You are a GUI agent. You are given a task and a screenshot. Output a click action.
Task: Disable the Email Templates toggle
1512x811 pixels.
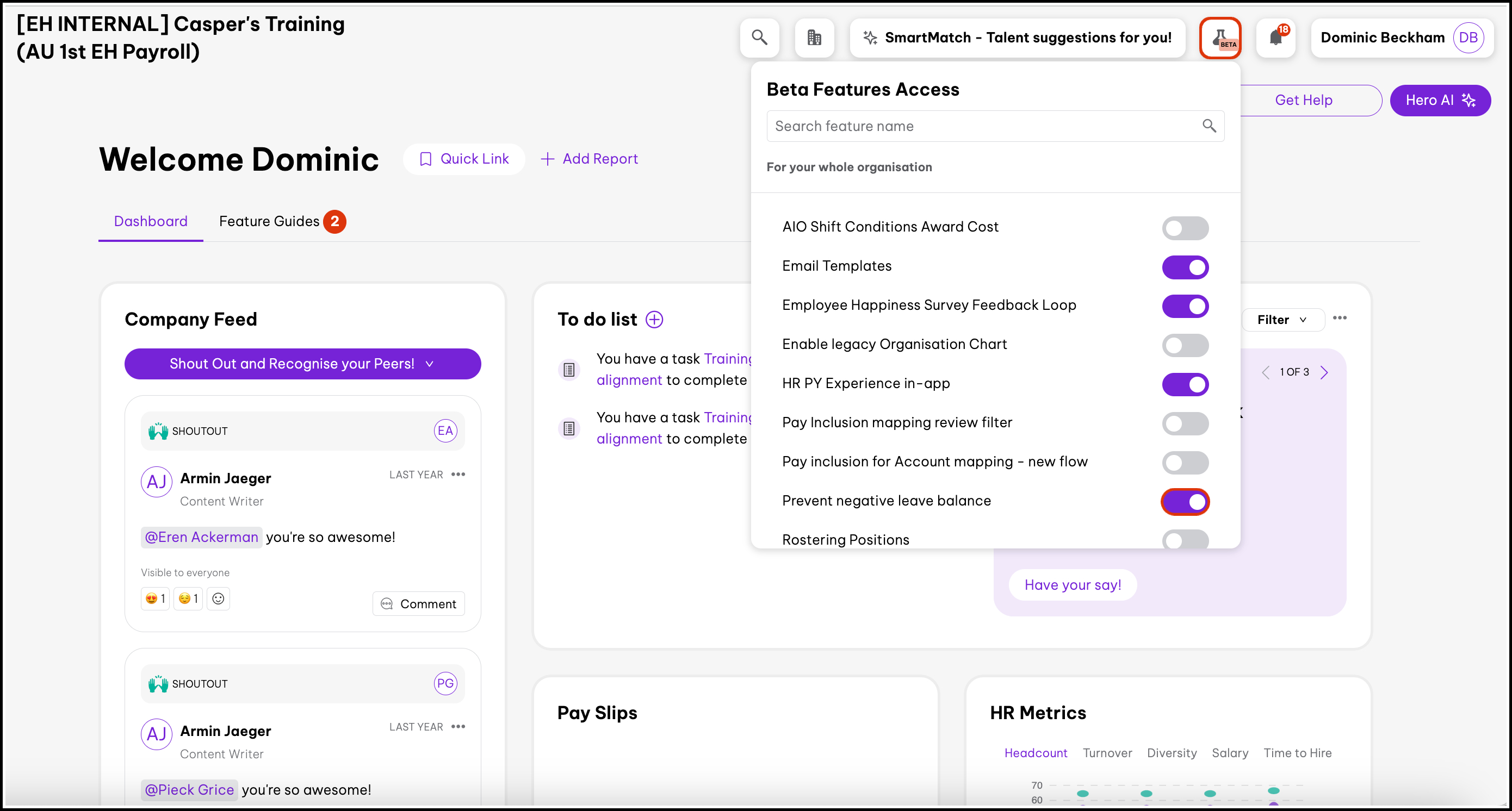click(x=1185, y=267)
